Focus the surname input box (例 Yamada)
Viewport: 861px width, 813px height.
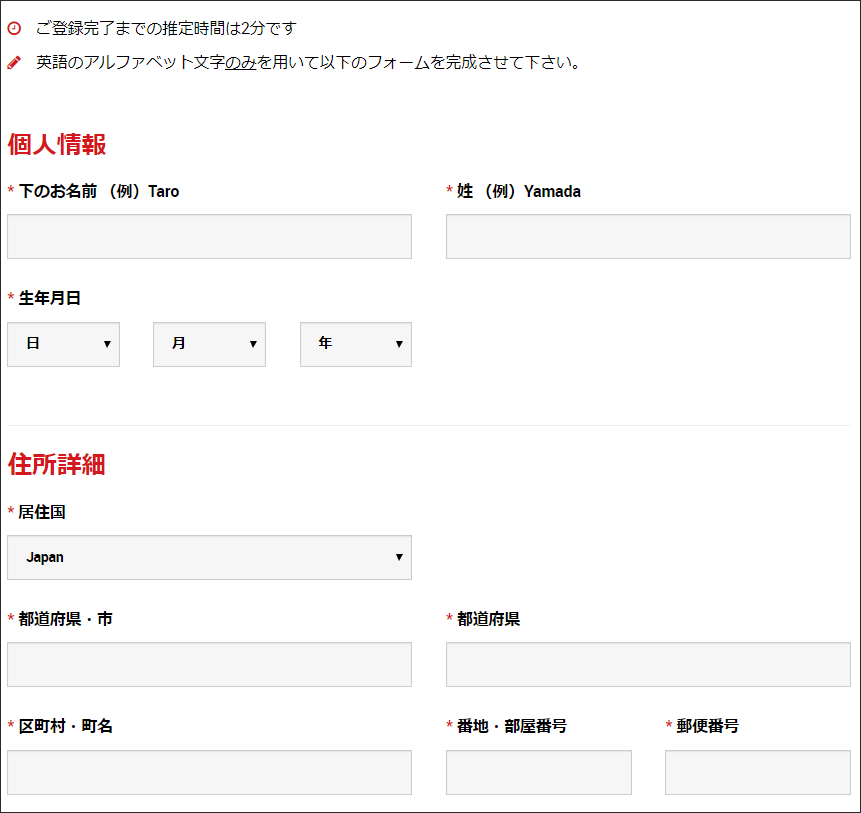(x=648, y=236)
